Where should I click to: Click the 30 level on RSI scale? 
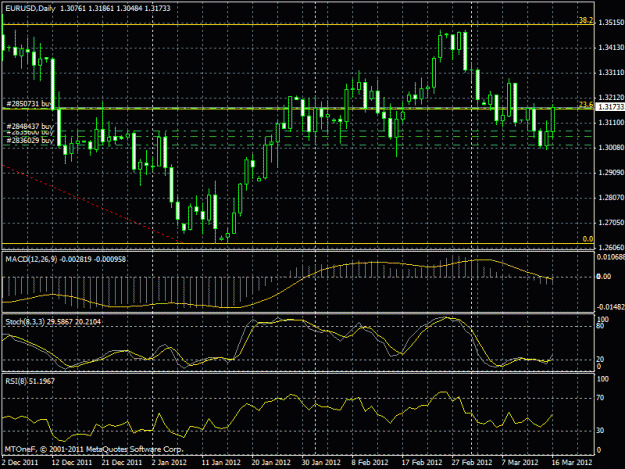[600, 430]
